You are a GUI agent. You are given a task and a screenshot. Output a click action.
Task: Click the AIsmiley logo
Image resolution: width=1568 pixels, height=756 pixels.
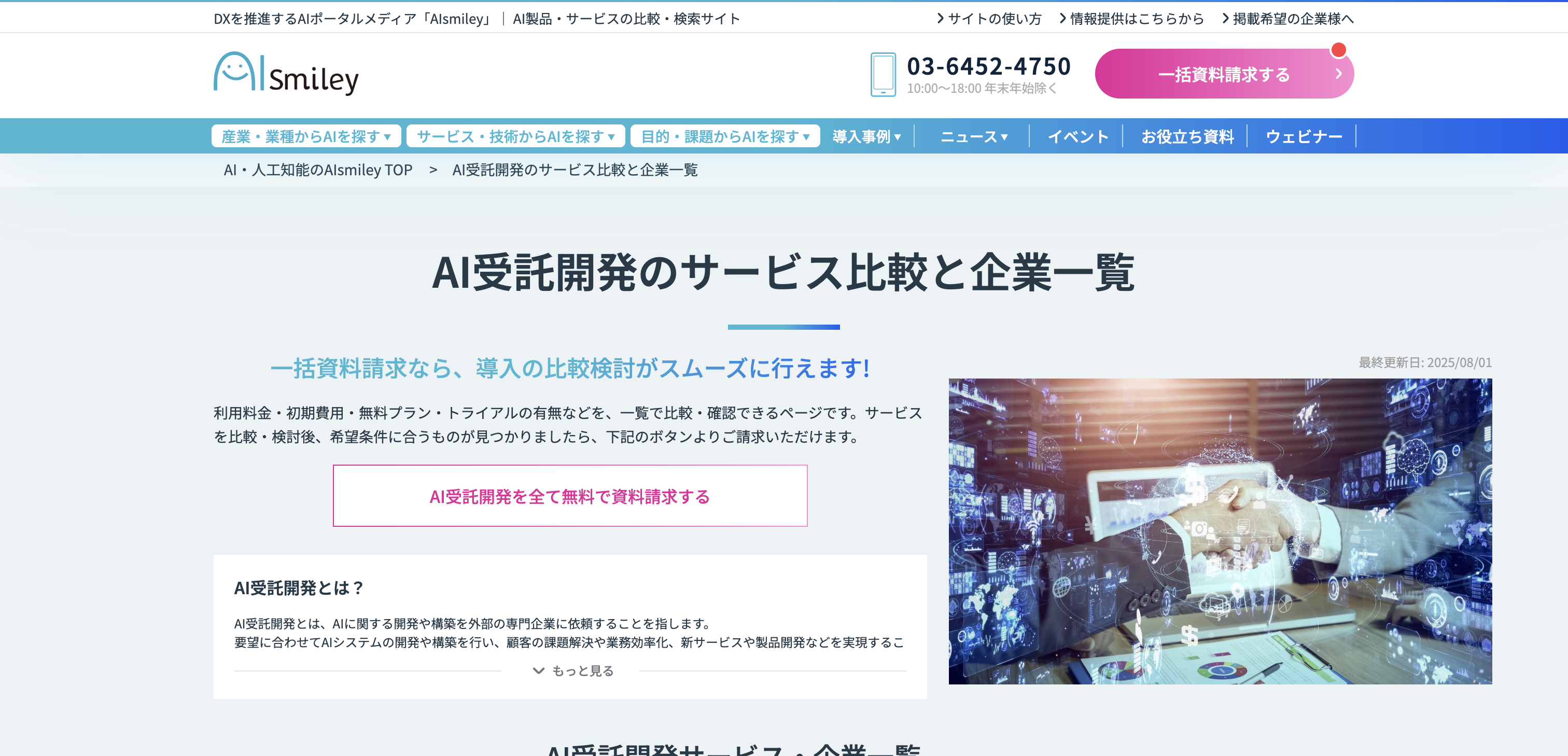pos(286,74)
